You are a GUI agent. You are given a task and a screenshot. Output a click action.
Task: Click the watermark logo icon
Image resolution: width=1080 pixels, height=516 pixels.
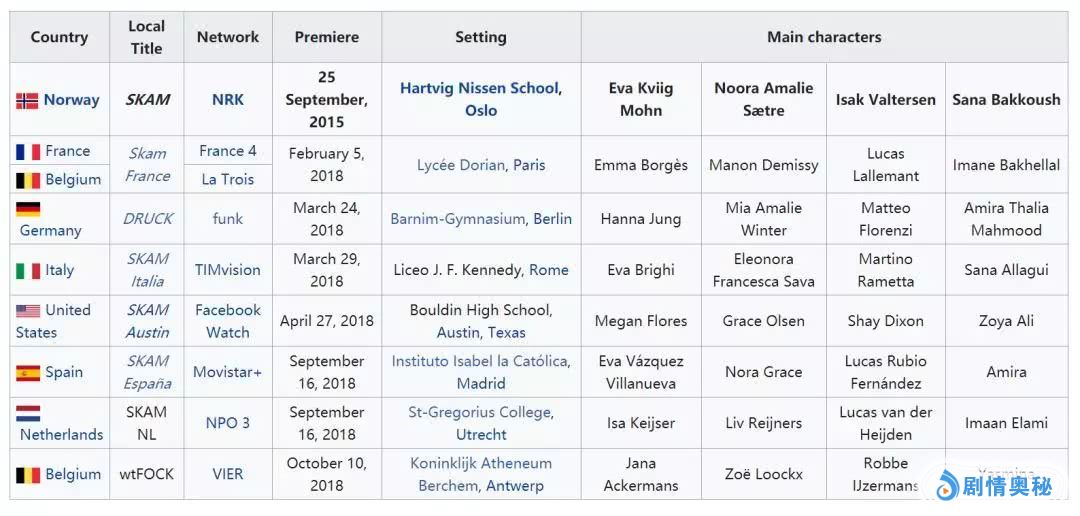(946, 487)
